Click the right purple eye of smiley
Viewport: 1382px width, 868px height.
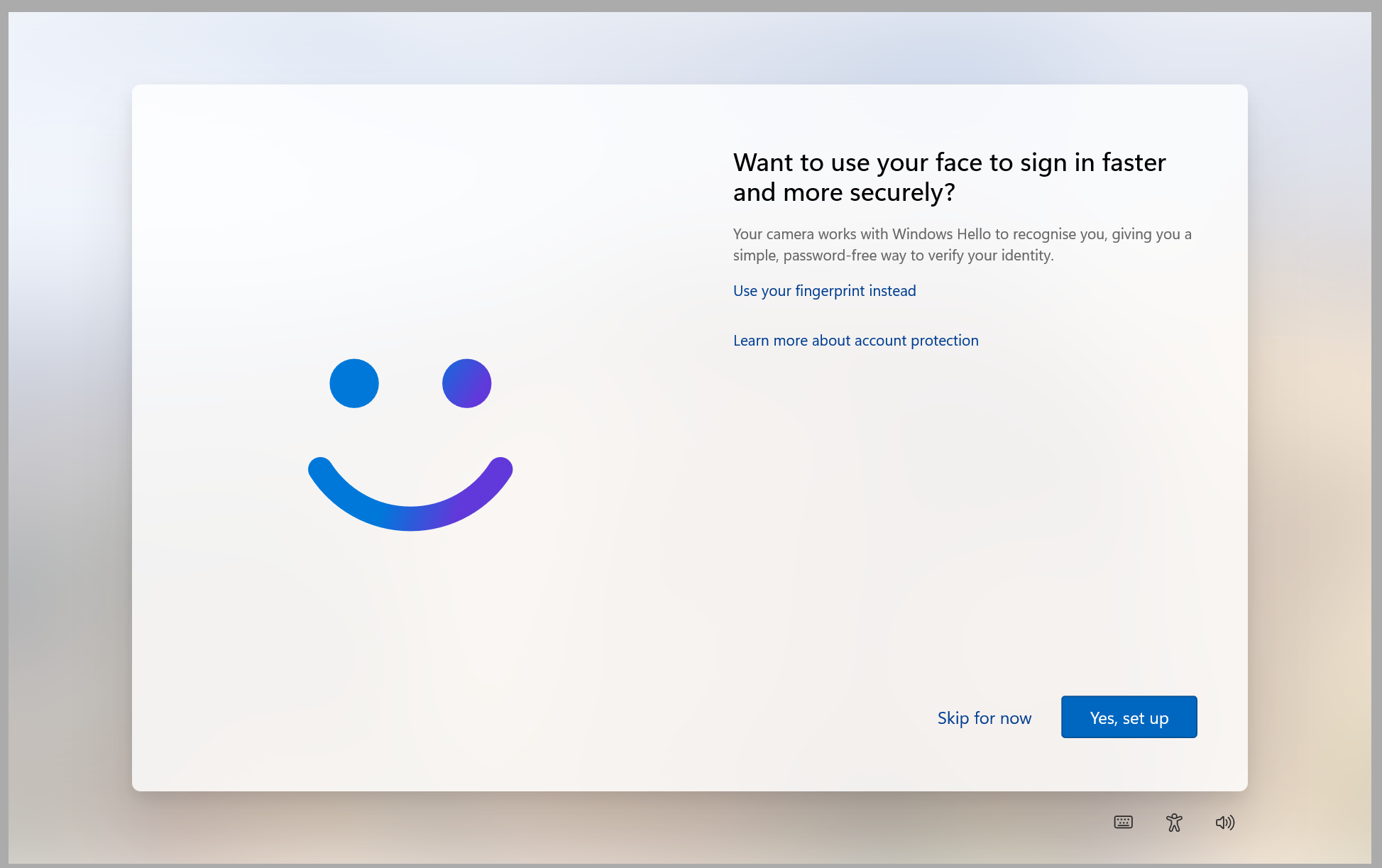tap(466, 383)
